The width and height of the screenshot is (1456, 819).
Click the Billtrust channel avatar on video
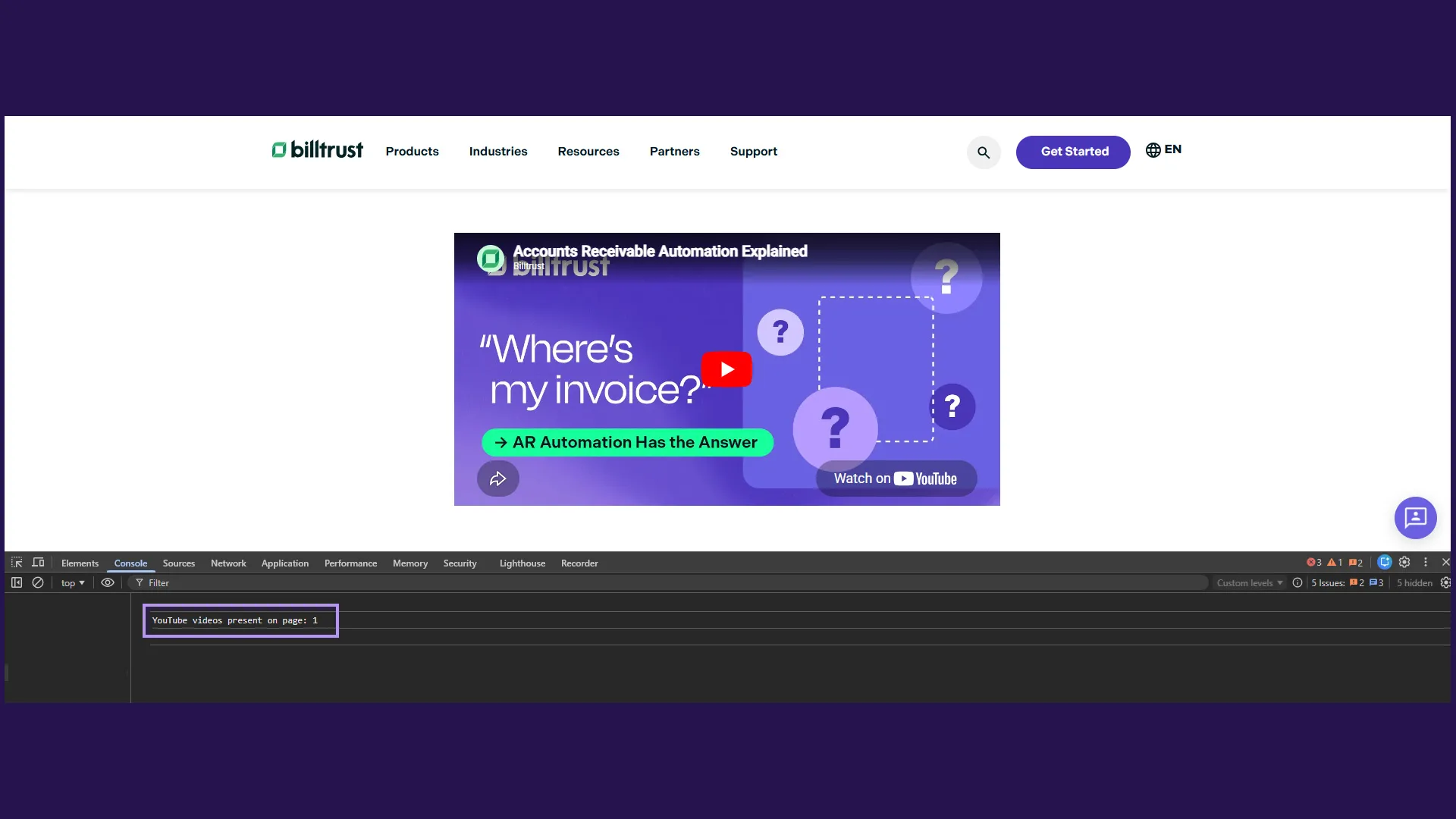point(491,259)
